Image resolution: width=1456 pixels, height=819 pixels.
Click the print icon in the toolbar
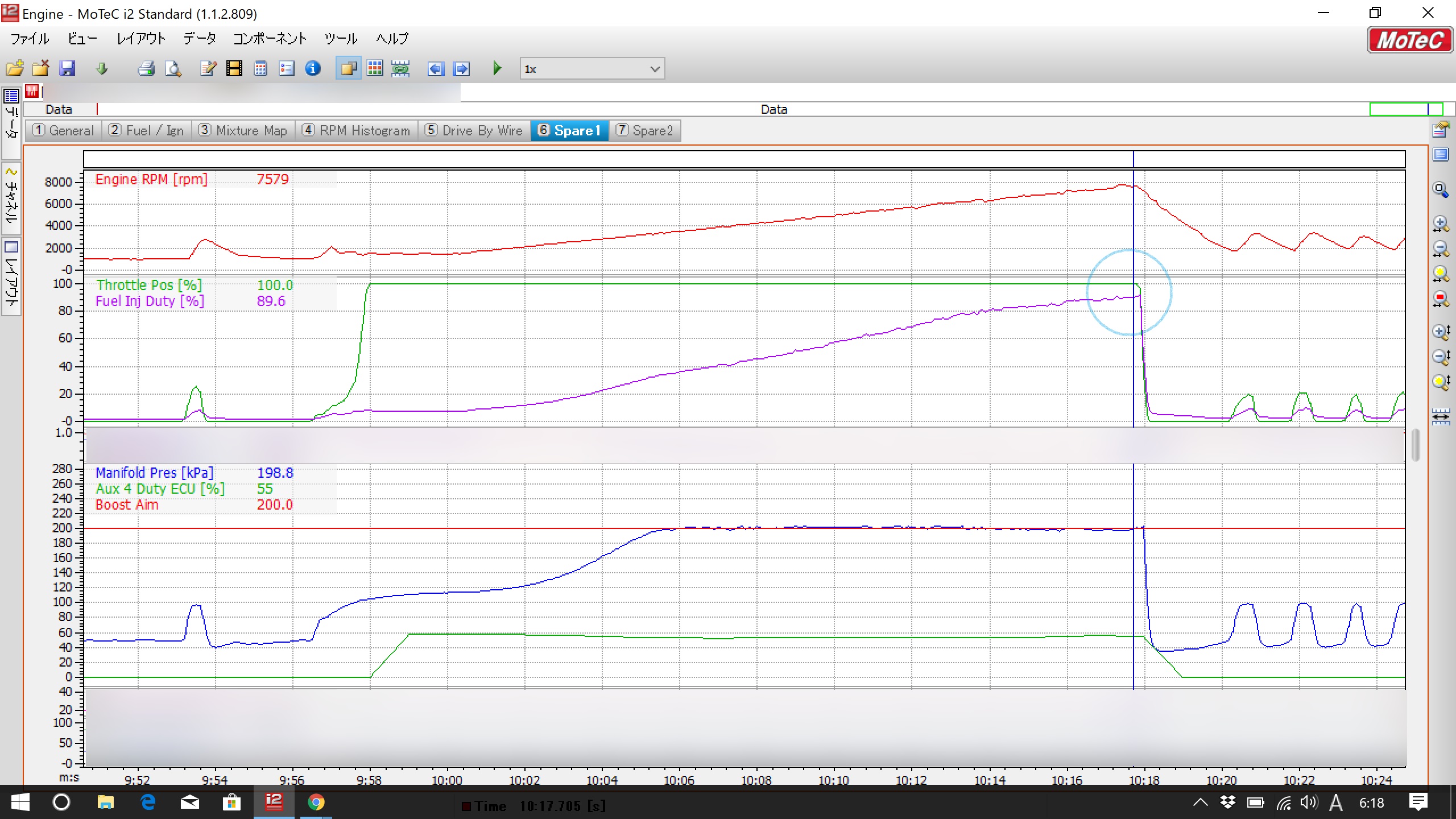click(x=146, y=69)
